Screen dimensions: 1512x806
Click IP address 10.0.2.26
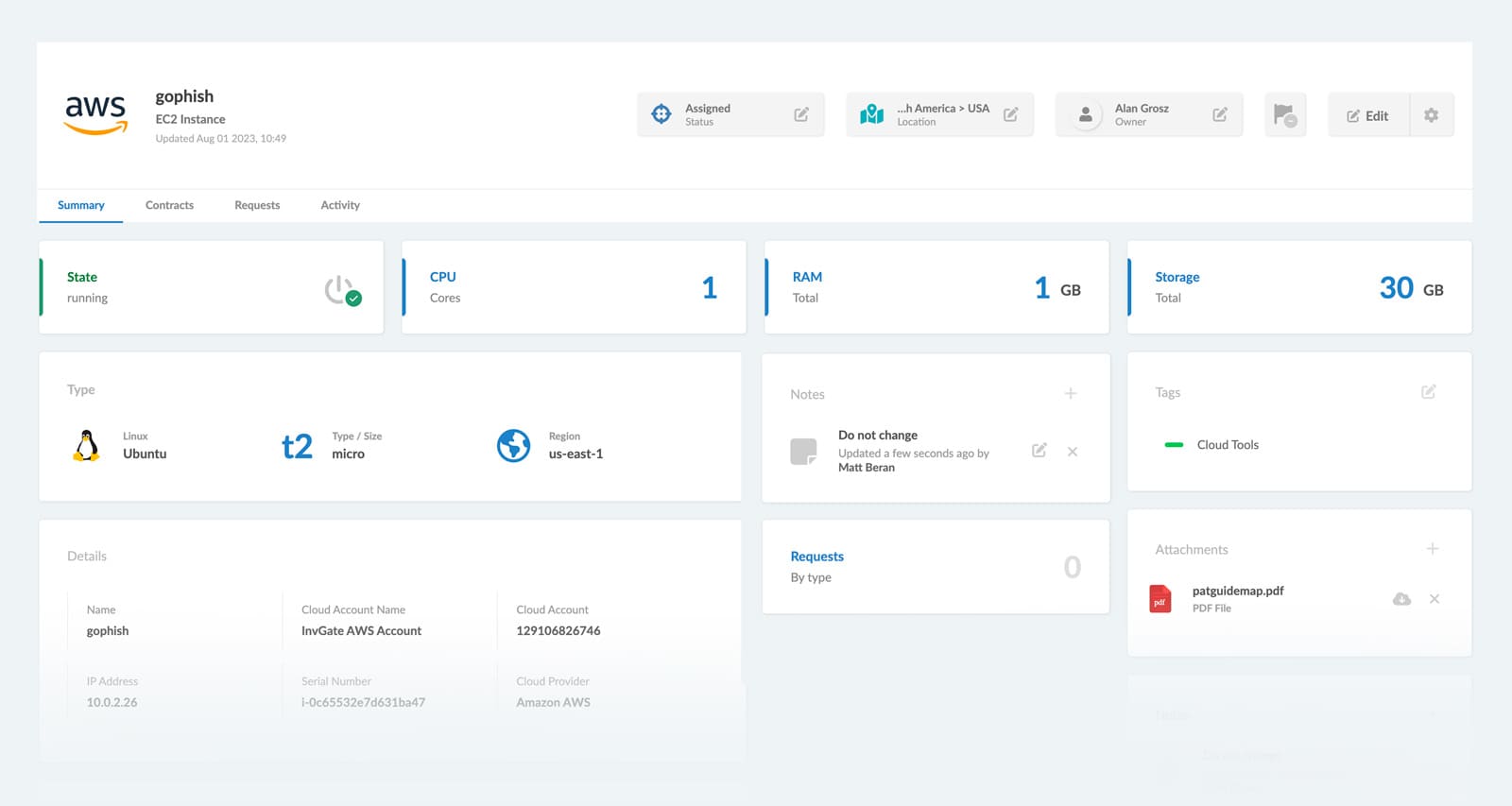click(x=112, y=702)
